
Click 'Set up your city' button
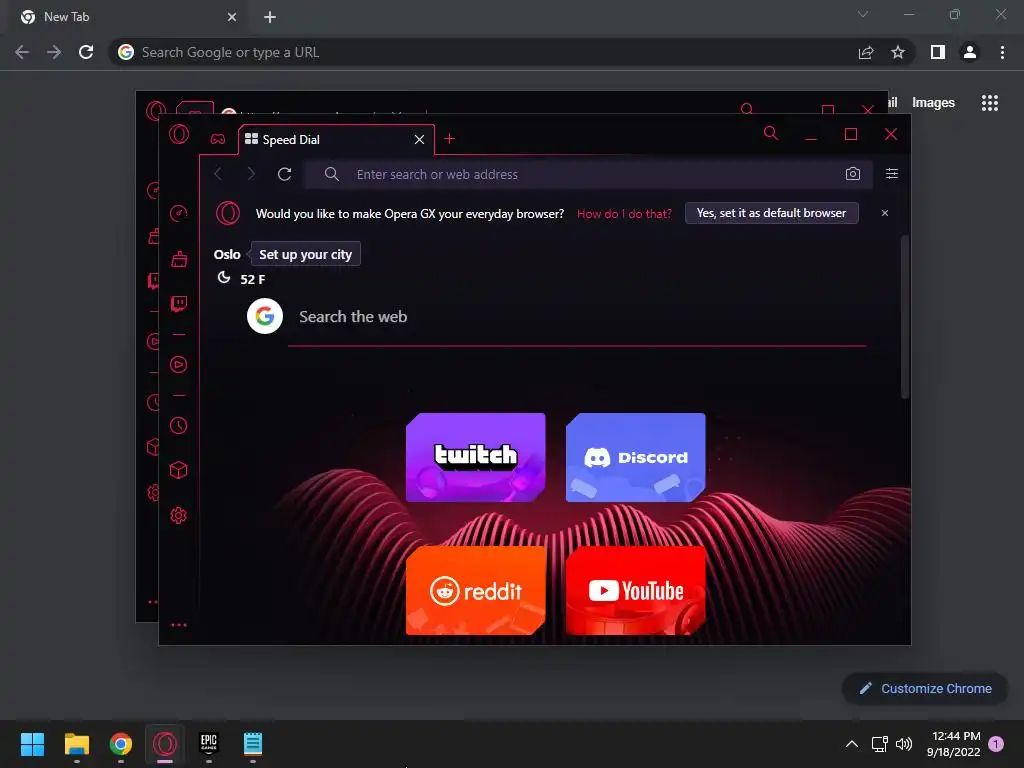pos(306,254)
